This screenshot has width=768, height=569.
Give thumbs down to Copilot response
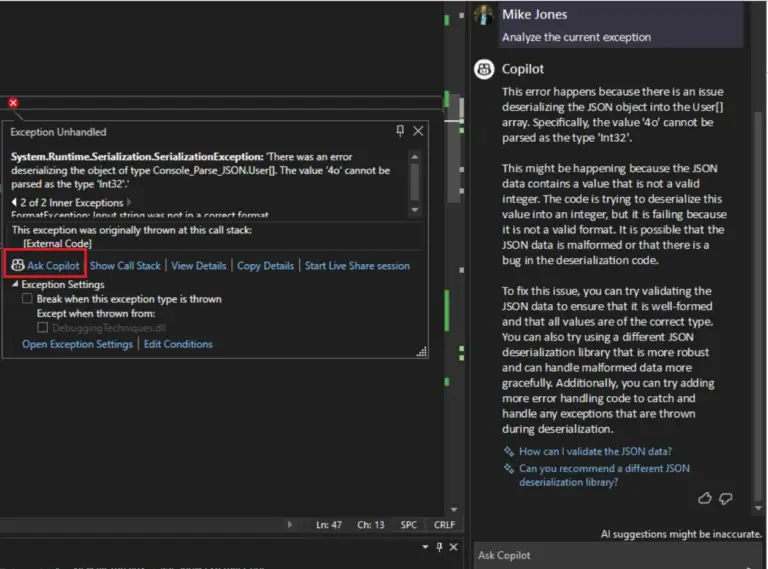[725, 498]
